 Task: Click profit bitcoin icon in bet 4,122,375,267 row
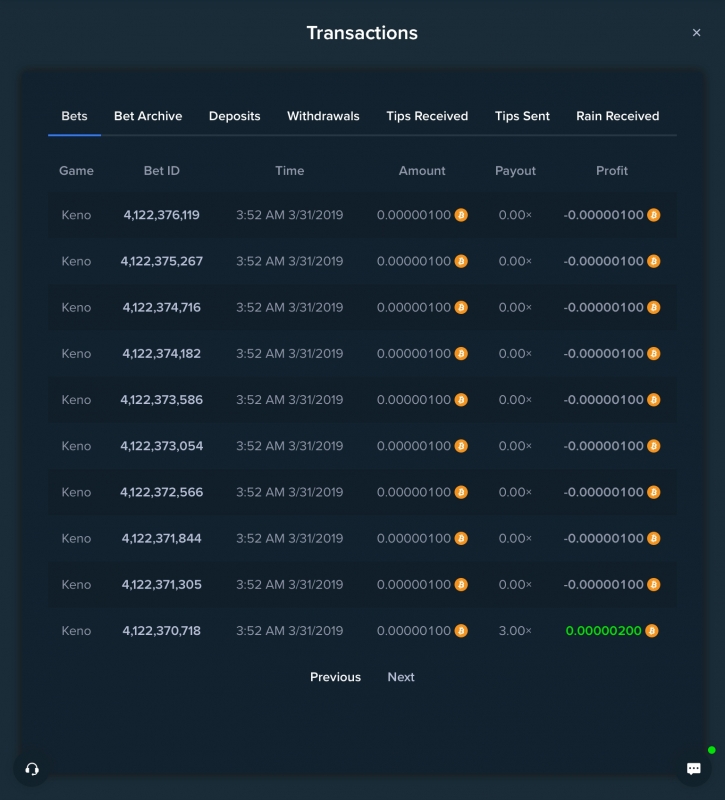coord(654,261)
